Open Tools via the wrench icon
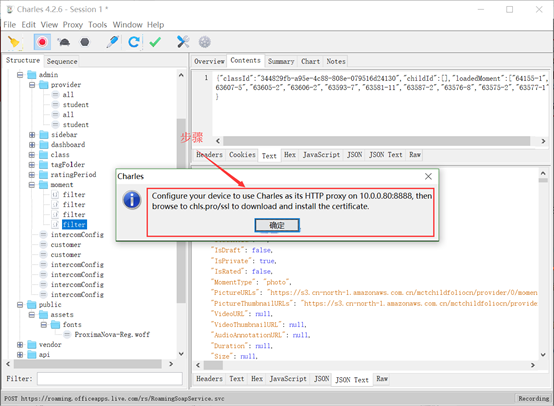 pyautogui.click(x=183, y=42)
